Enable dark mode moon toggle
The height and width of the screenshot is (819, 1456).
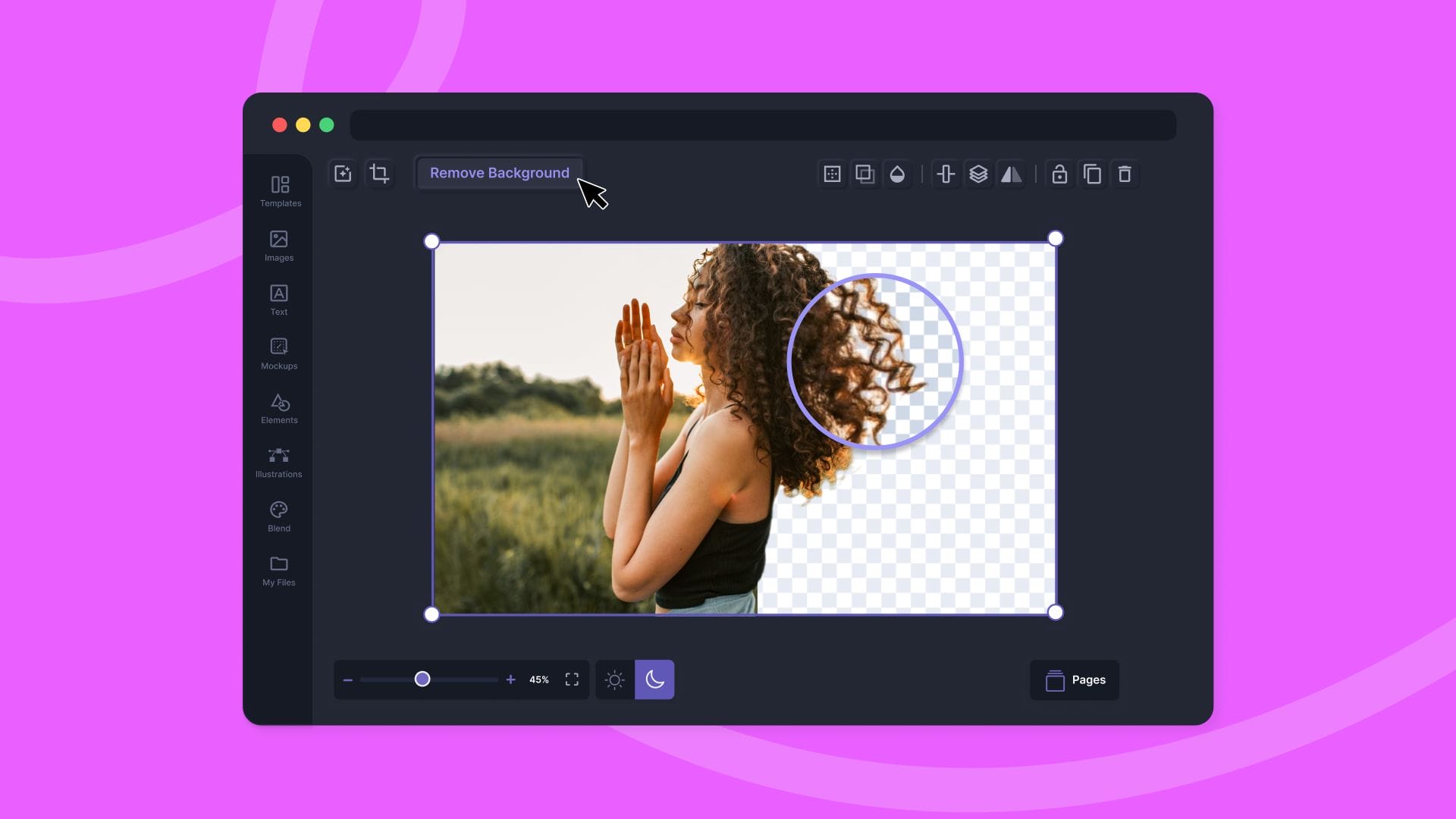[654, 679]
